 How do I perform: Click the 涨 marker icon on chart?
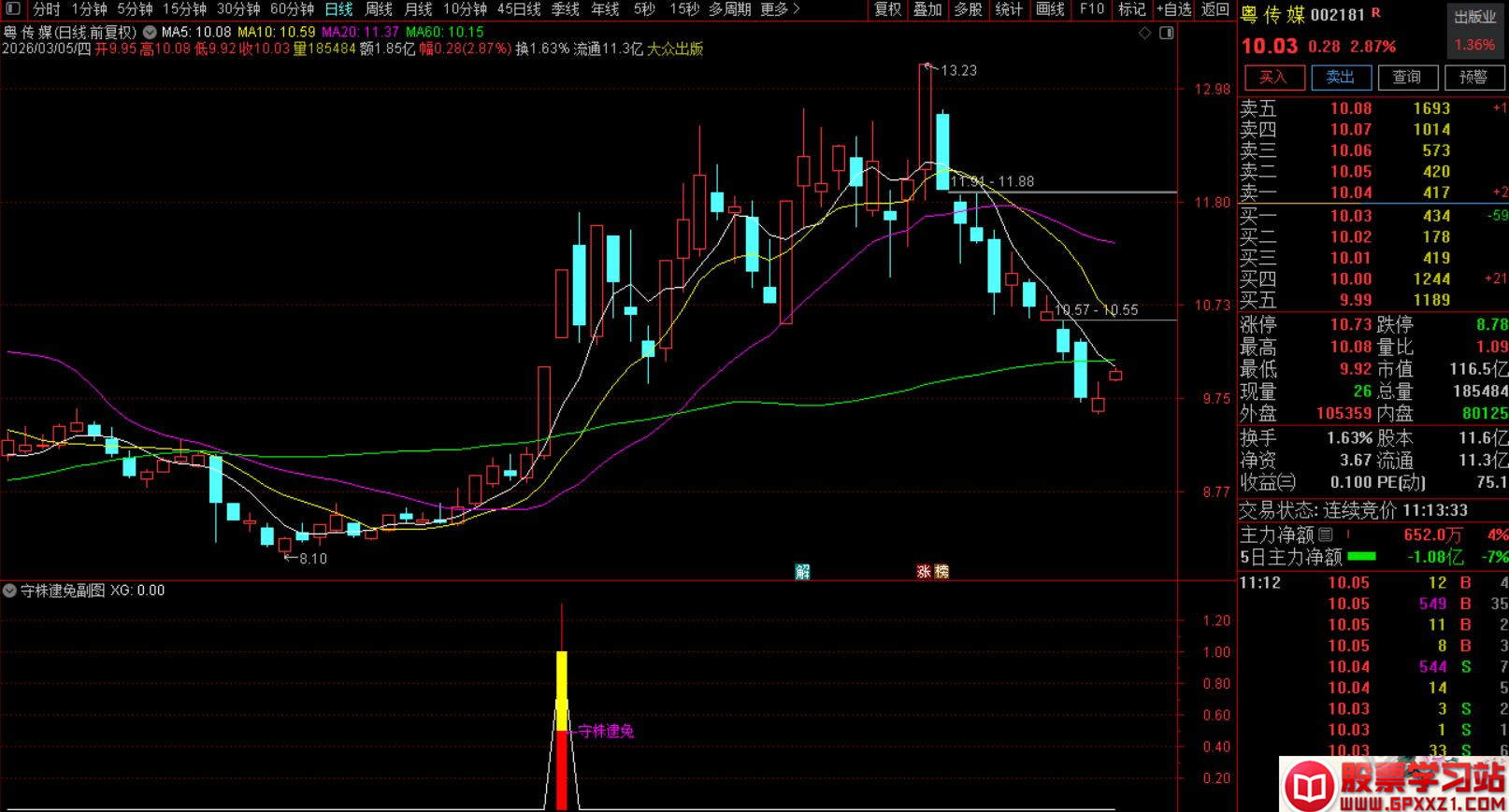(x=924, y=572)
